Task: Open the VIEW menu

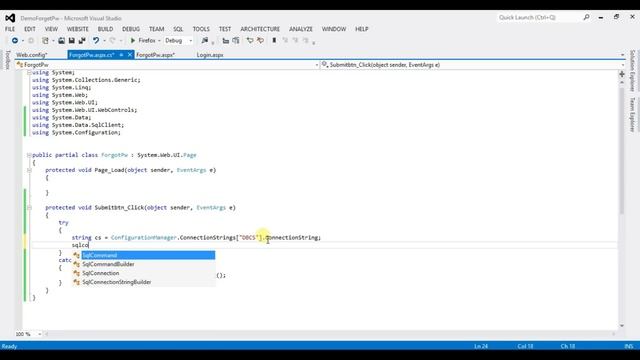Action: (51, 29)
